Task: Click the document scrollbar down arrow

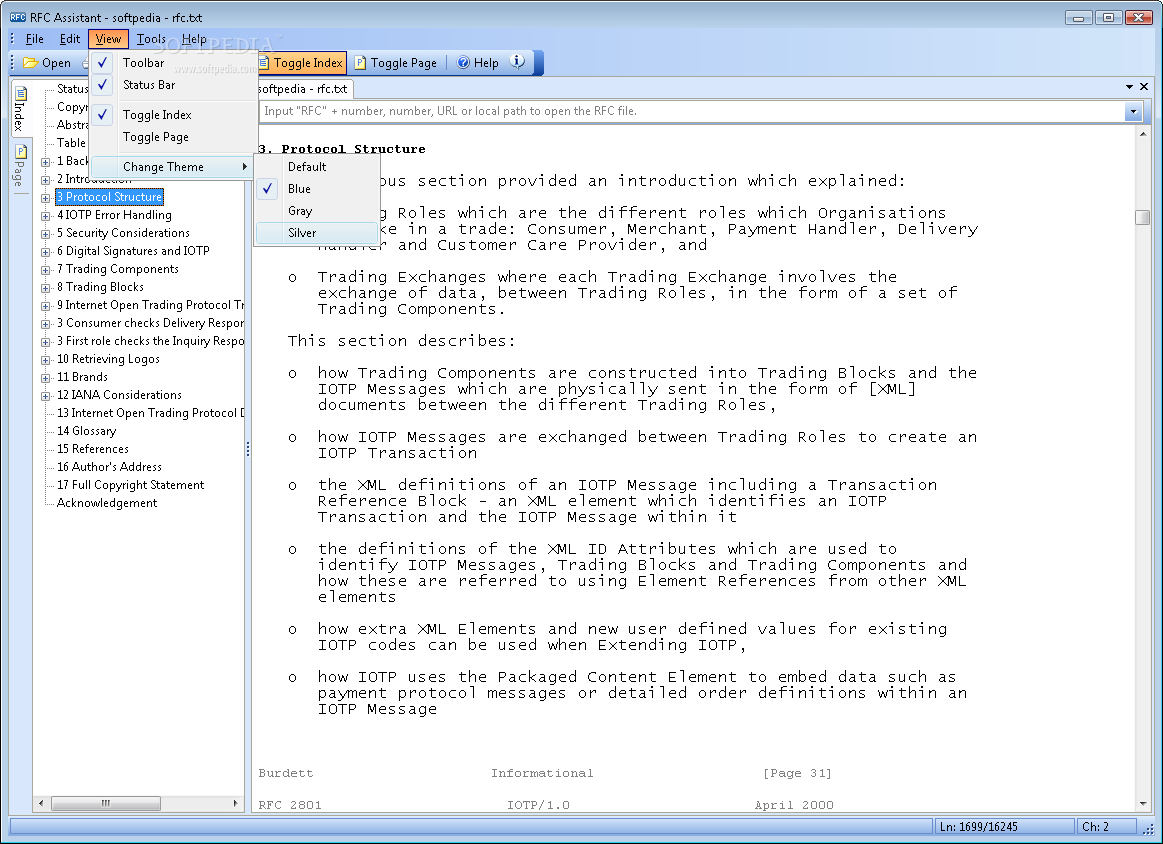Action: coord(1142,804)
